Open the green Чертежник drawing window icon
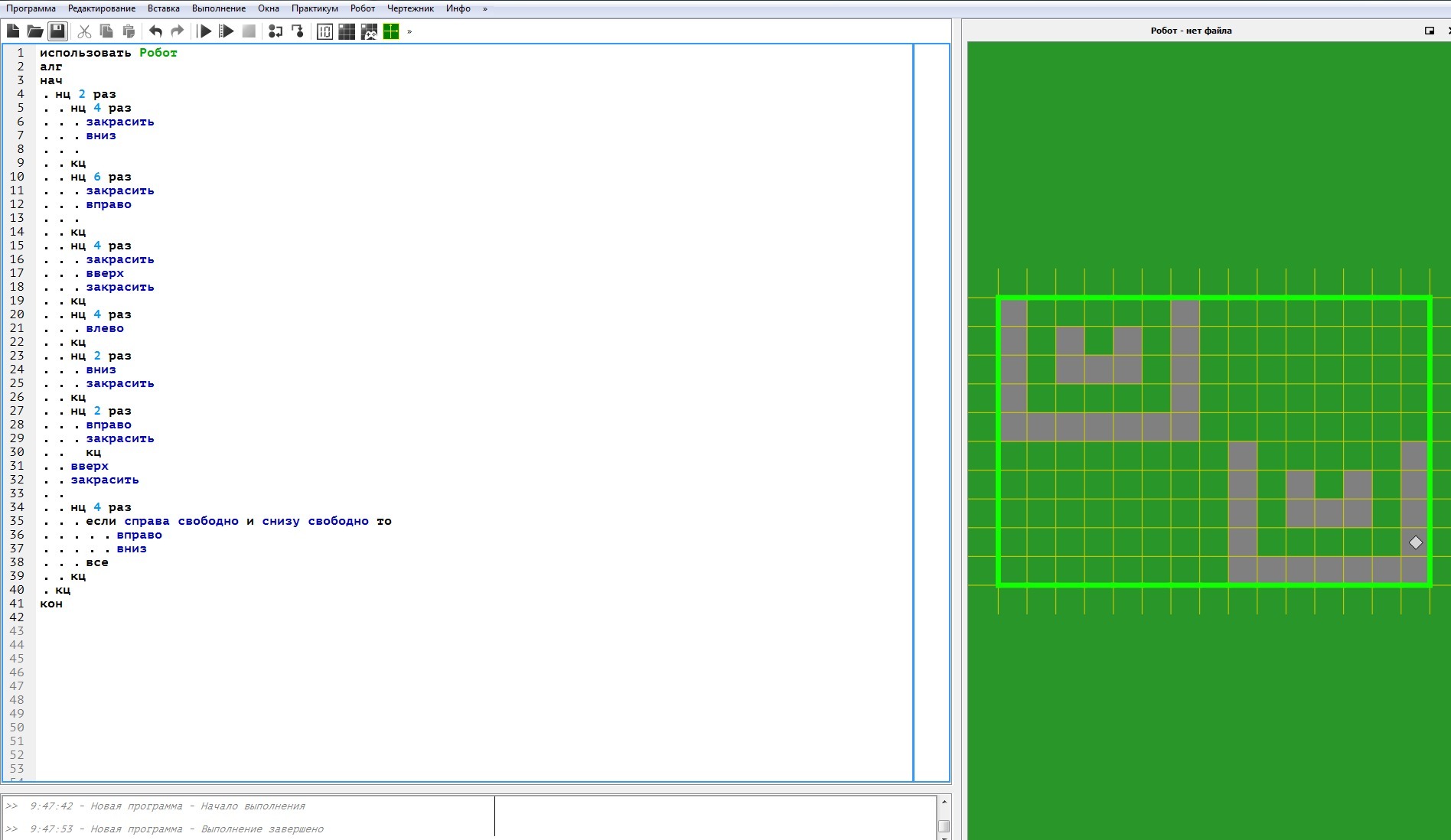This screenshot has width=1451, height=840. pos(391,31)
